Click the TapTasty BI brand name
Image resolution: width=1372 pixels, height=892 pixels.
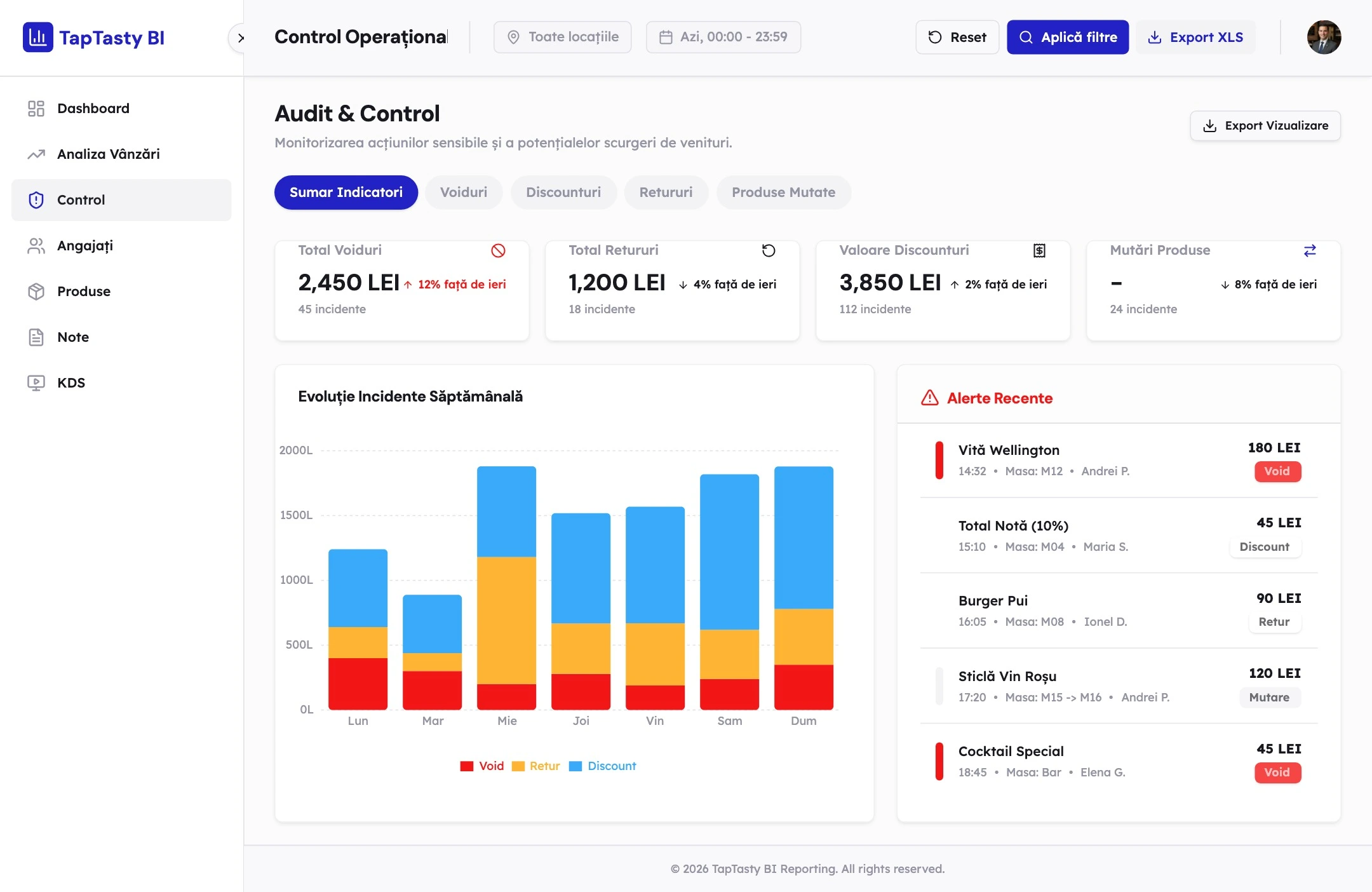112,38
